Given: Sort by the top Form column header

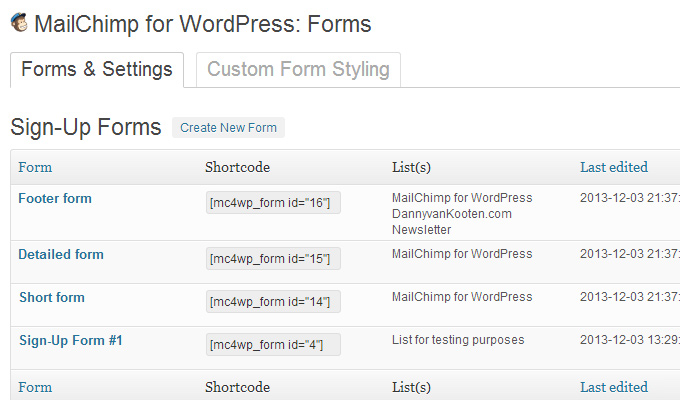Looking at the screenshot, I should click(x=35, y=167).
